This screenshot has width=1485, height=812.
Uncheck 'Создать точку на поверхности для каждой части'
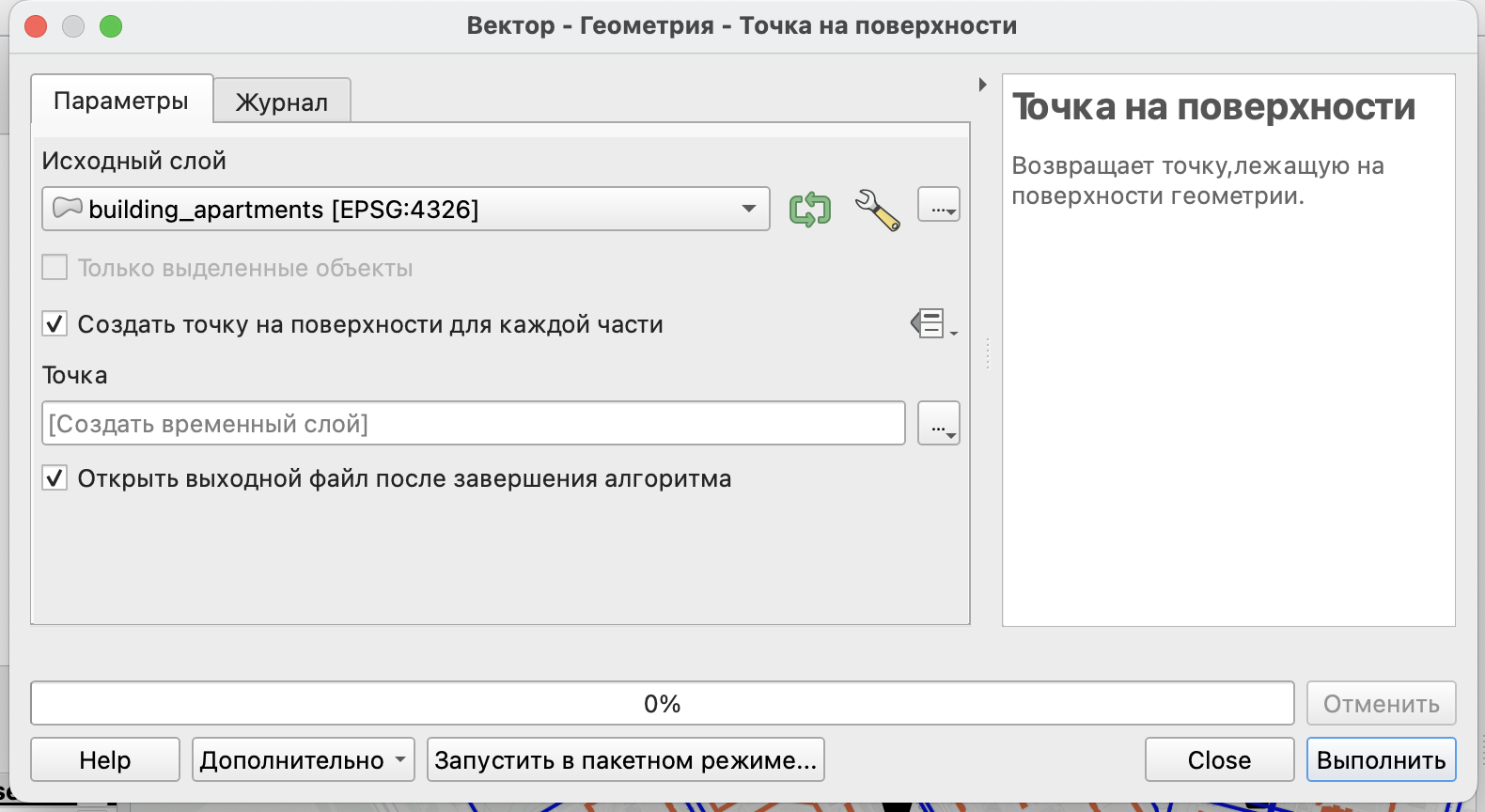point(55,324)
